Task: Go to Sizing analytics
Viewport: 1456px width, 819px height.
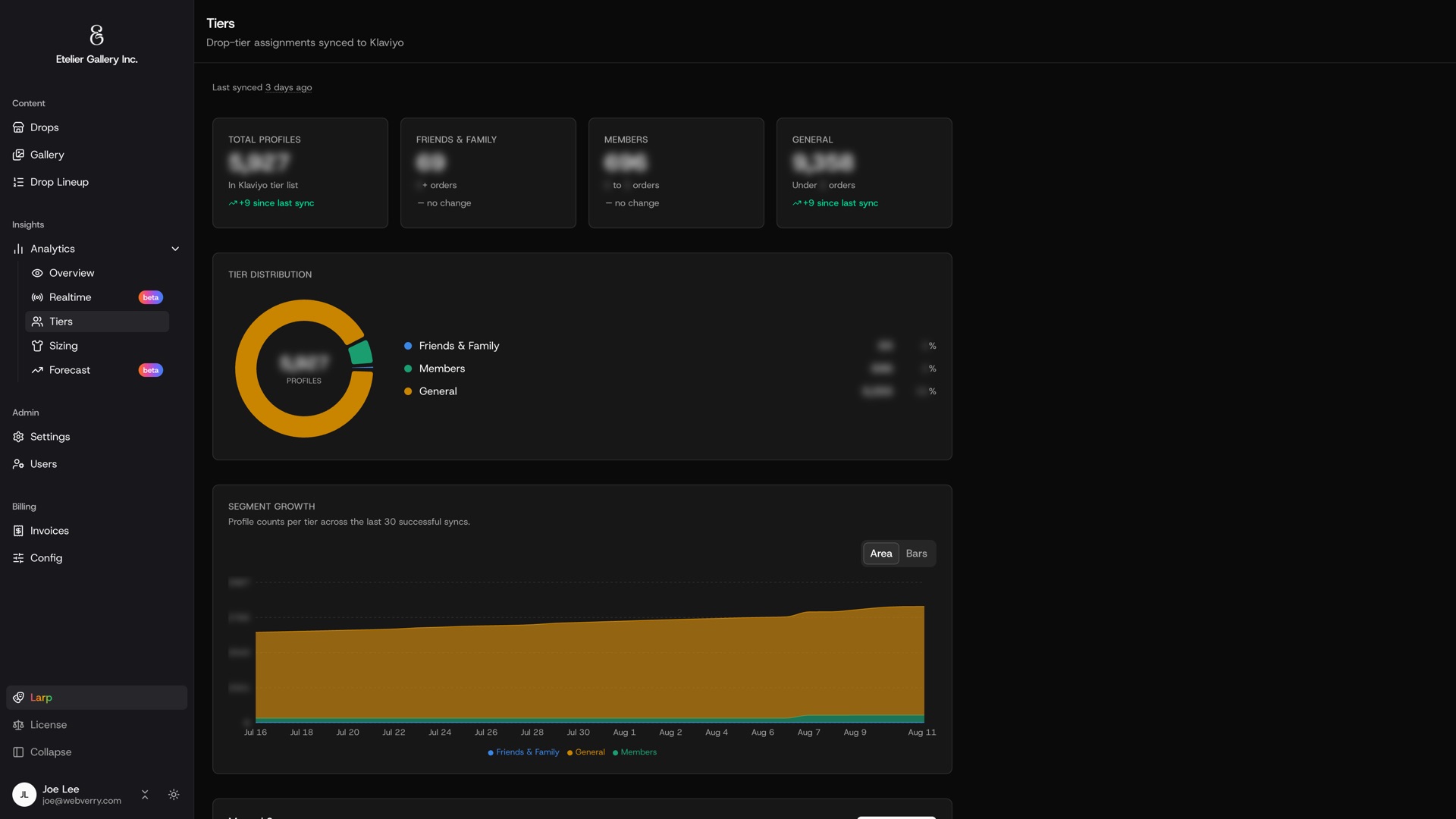Action: [97, 346]
